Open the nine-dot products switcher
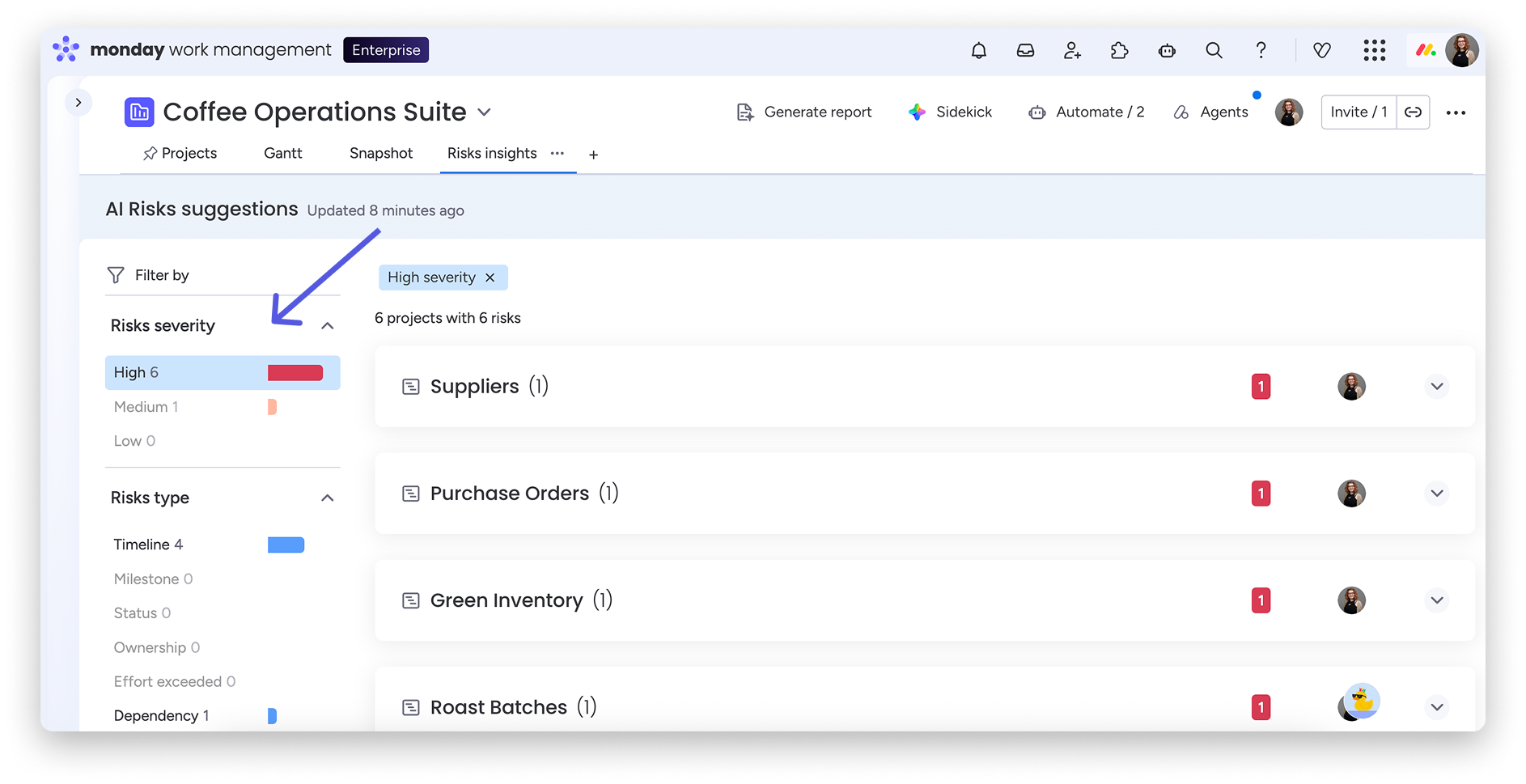Screen dimensions: 1526x784 tap(1374, 50)
